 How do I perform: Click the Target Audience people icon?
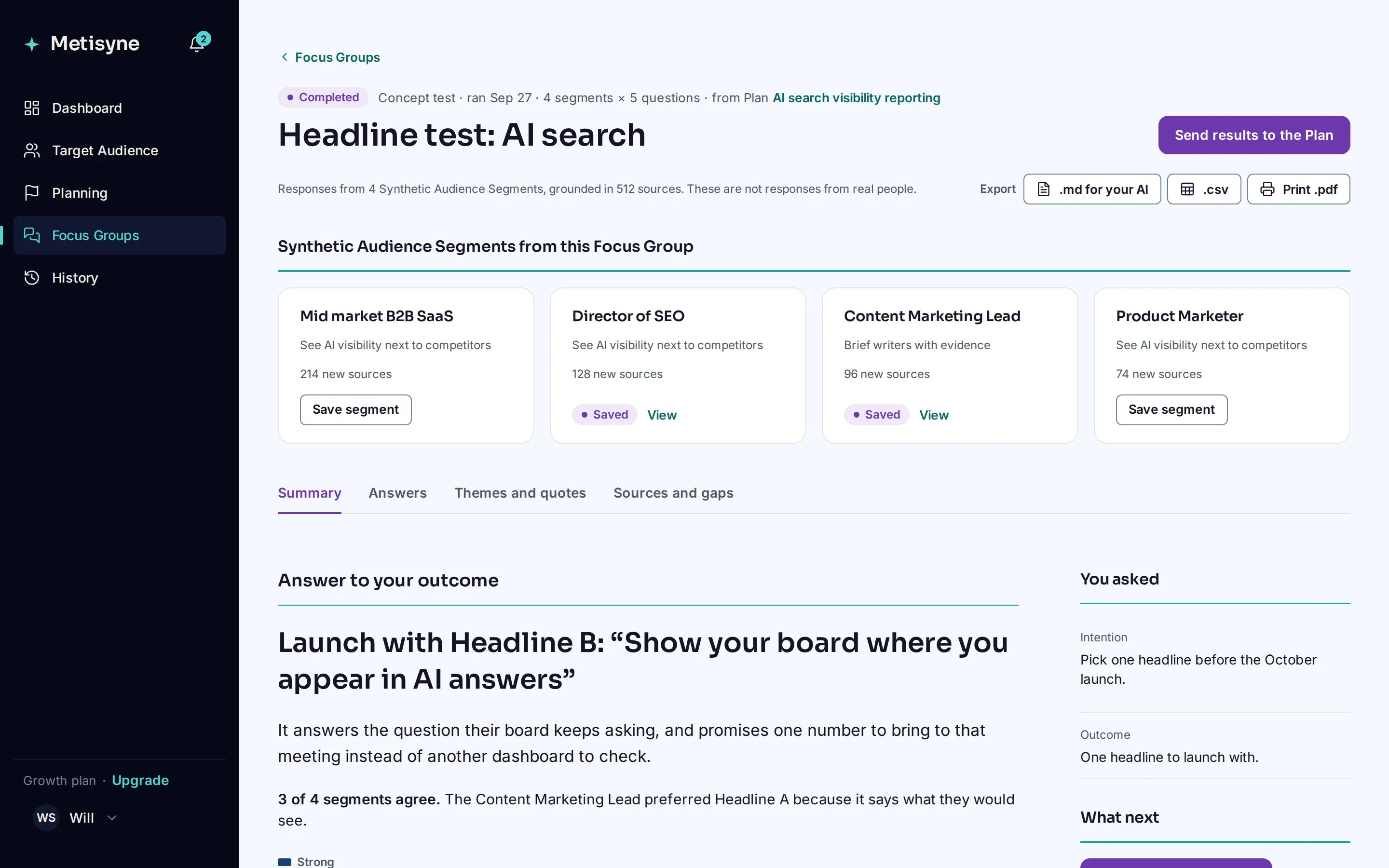[x=31, y=150]
